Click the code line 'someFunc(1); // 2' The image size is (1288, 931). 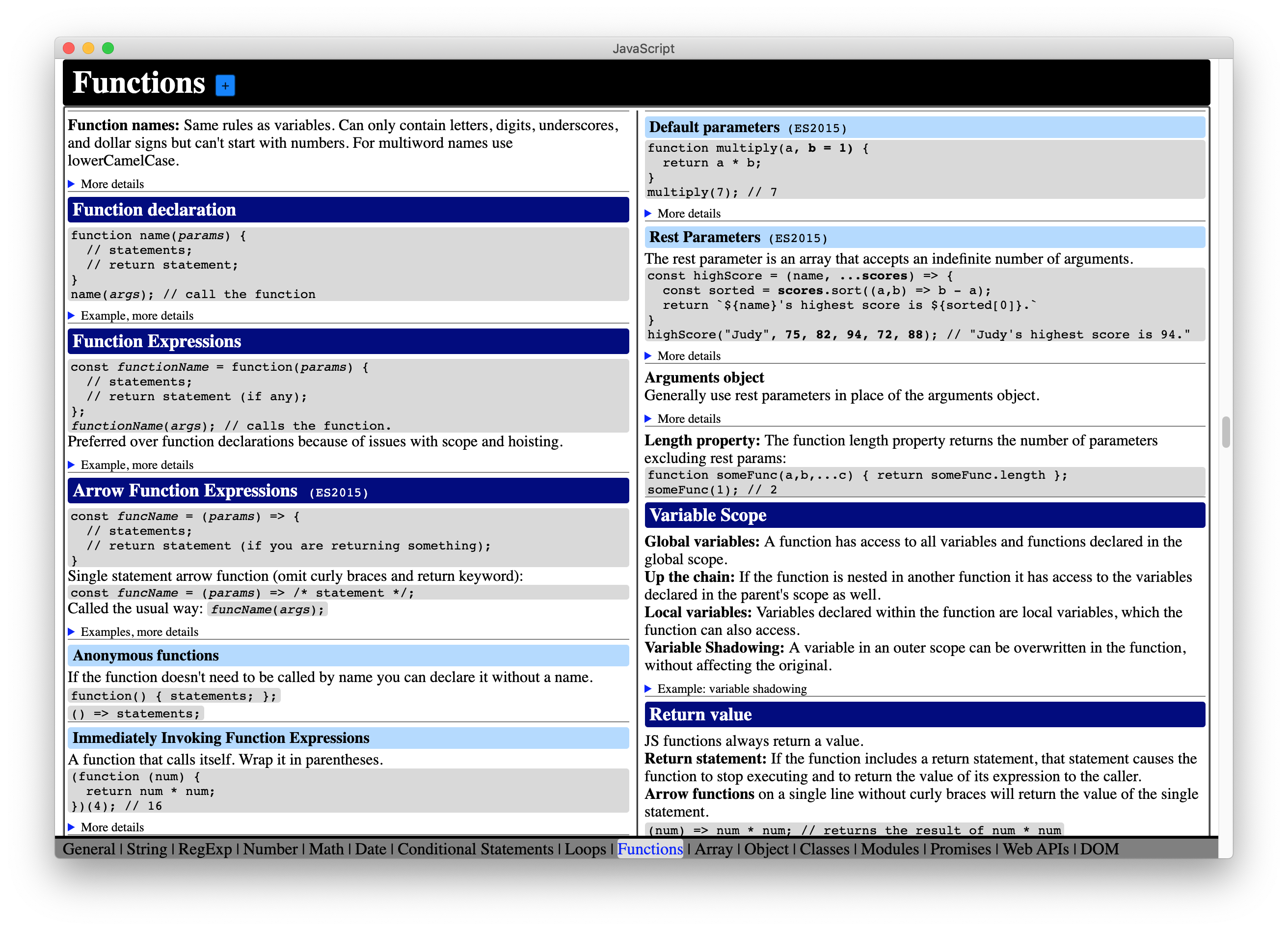(712, 490)
